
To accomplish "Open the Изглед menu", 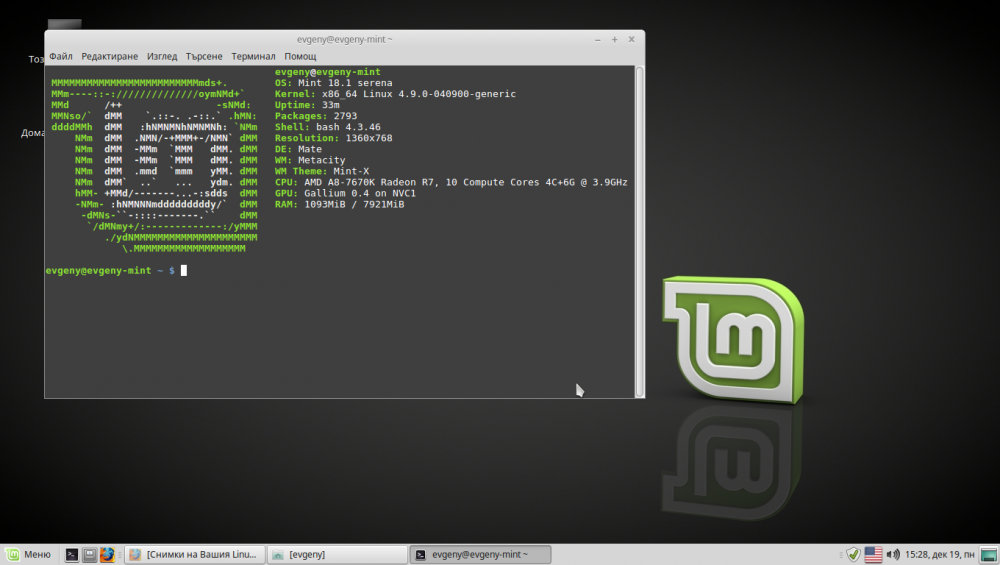I will (x=162, y=56).
